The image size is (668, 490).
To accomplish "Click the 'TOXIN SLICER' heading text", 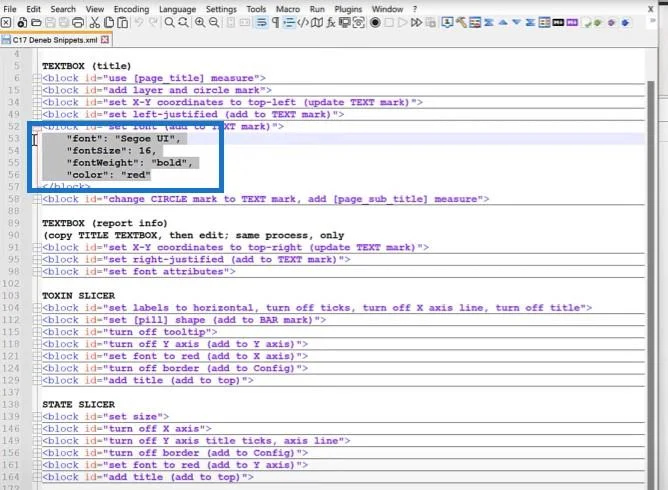I will [x=78, y=296].
